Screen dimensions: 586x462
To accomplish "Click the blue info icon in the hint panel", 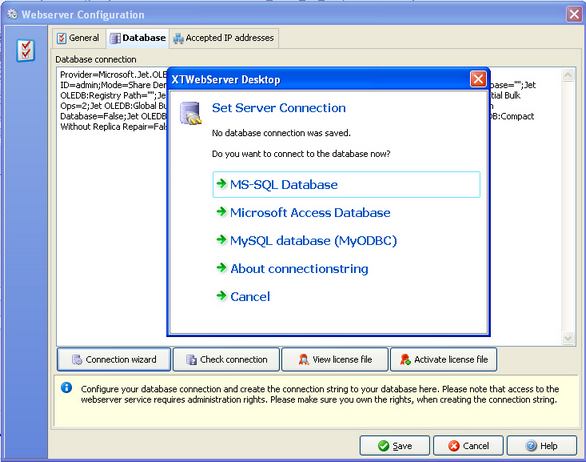I will click(67, 388).
